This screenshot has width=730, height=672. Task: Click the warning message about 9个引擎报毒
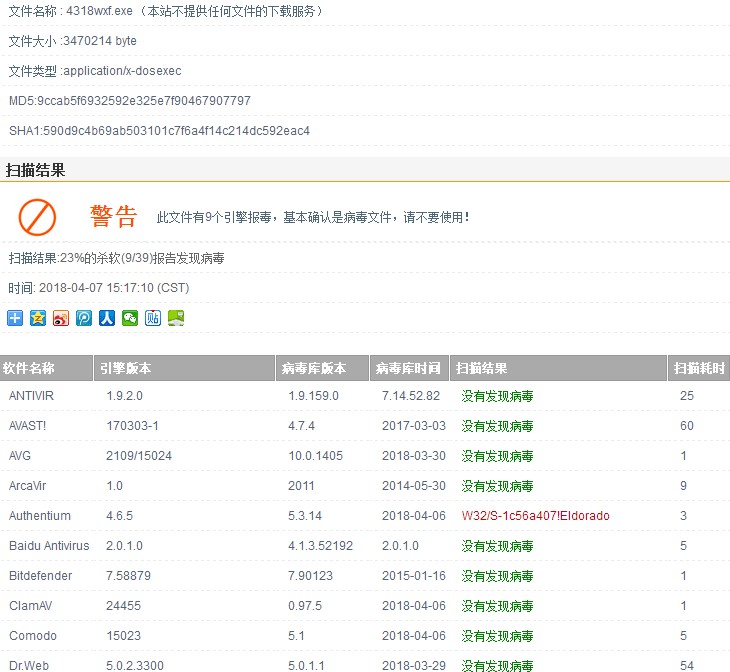pyautogui.click(x=313, y=217)
